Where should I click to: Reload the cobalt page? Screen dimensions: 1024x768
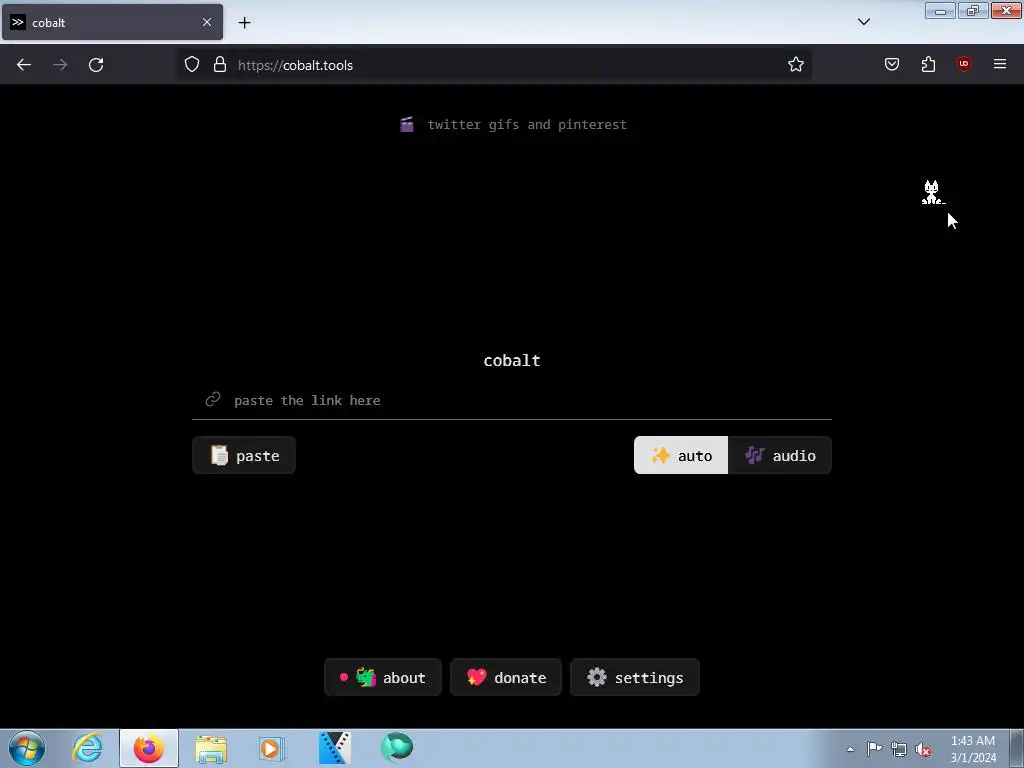(x=96, y=65)
